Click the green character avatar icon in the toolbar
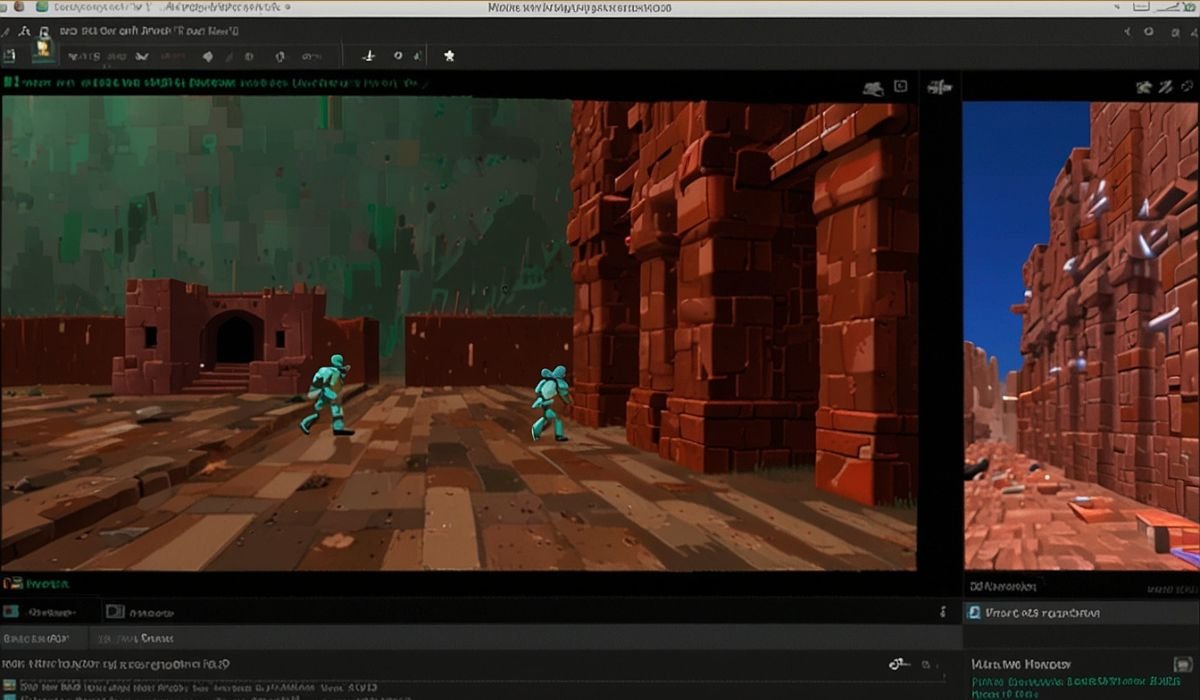The image size is (1200, 700). [x=44, y=48]
